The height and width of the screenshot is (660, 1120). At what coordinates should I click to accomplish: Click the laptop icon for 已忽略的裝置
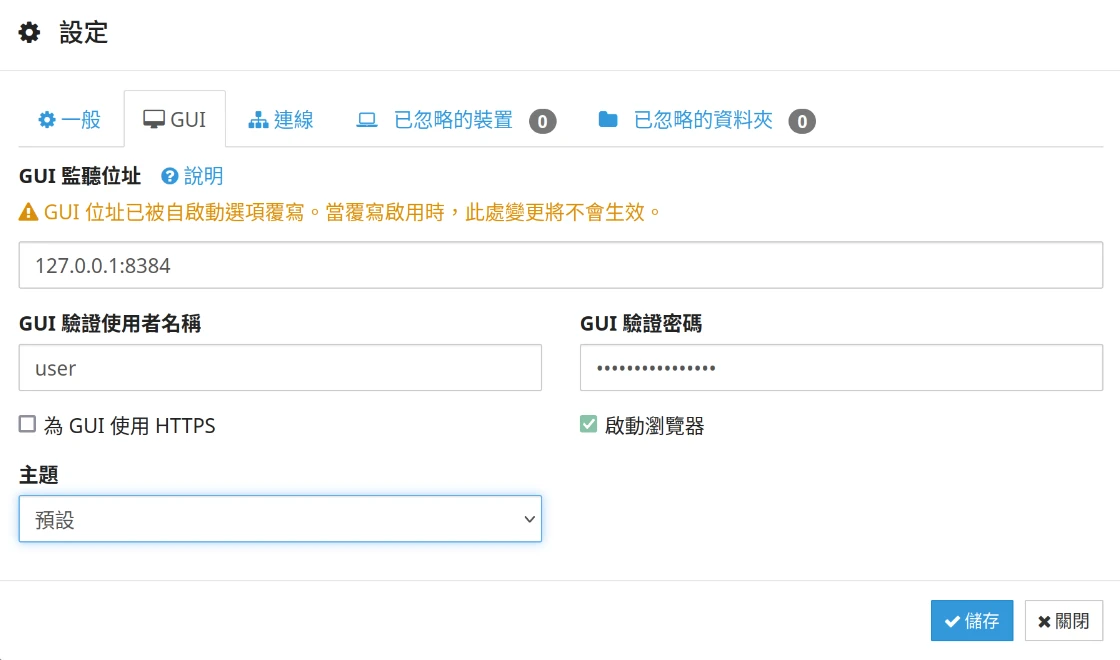click(x=367, y=120)
